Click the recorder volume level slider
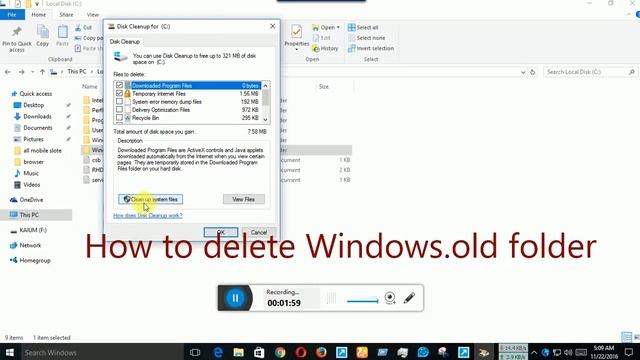Screen dimensions: 640x360 click(362, 301)
